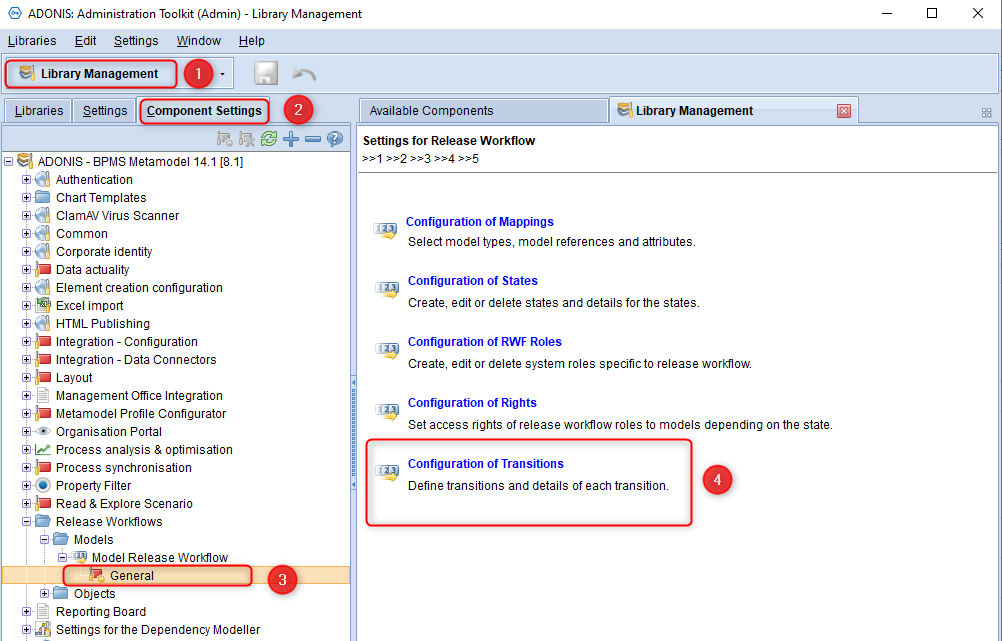
Task: Switch to the Component Settings tab
Action: pos(204,111)
